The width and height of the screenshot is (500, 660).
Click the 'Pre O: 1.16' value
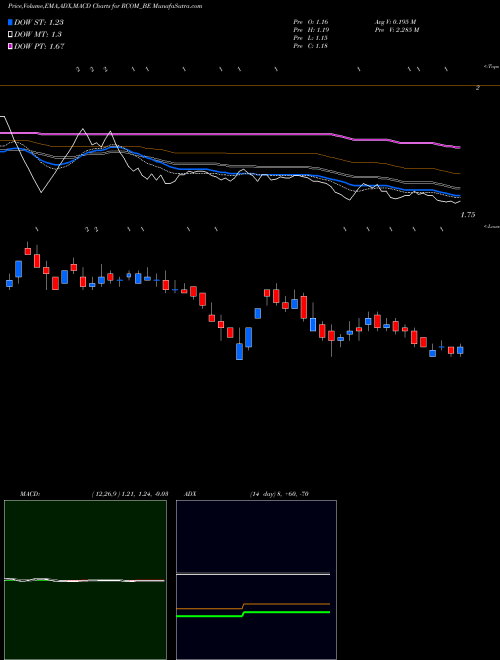[x=311, y=21]
